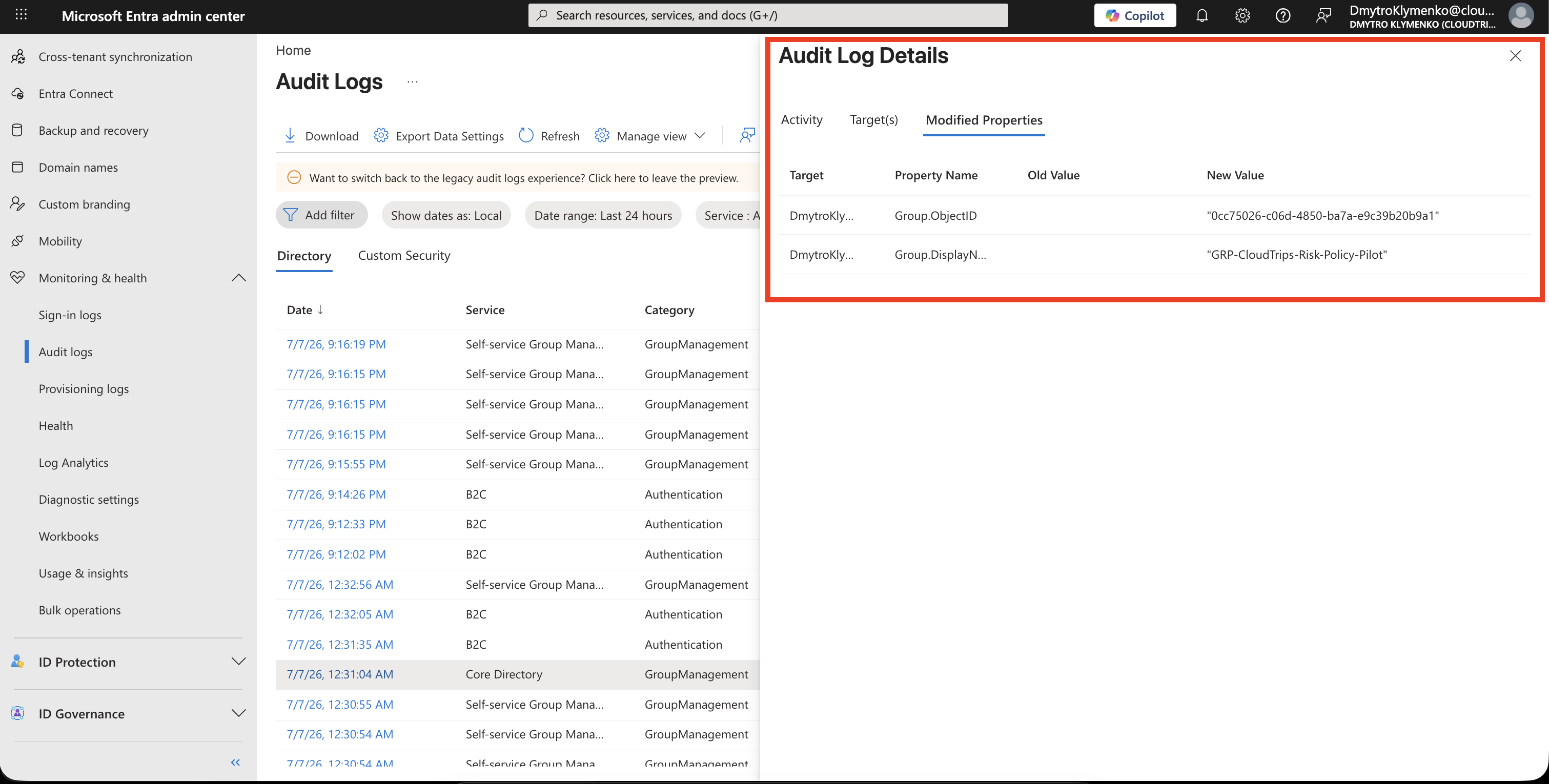Select the Modified Properties tab
This screenshot has height=784, width=1549.
point(984,119)
